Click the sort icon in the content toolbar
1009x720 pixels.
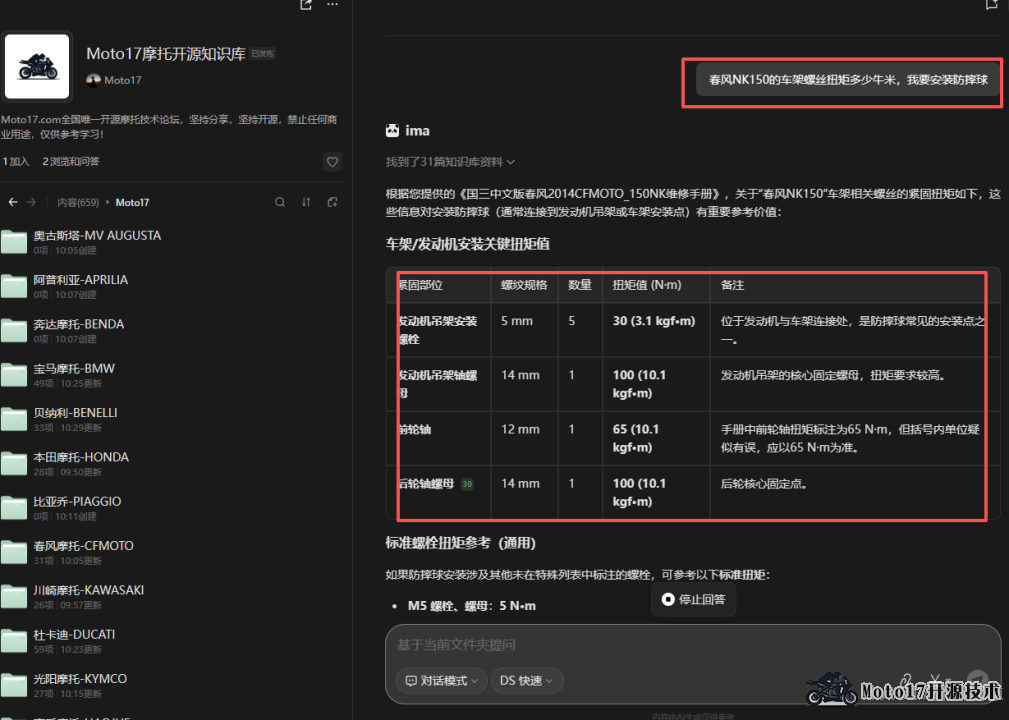[306, 202]
